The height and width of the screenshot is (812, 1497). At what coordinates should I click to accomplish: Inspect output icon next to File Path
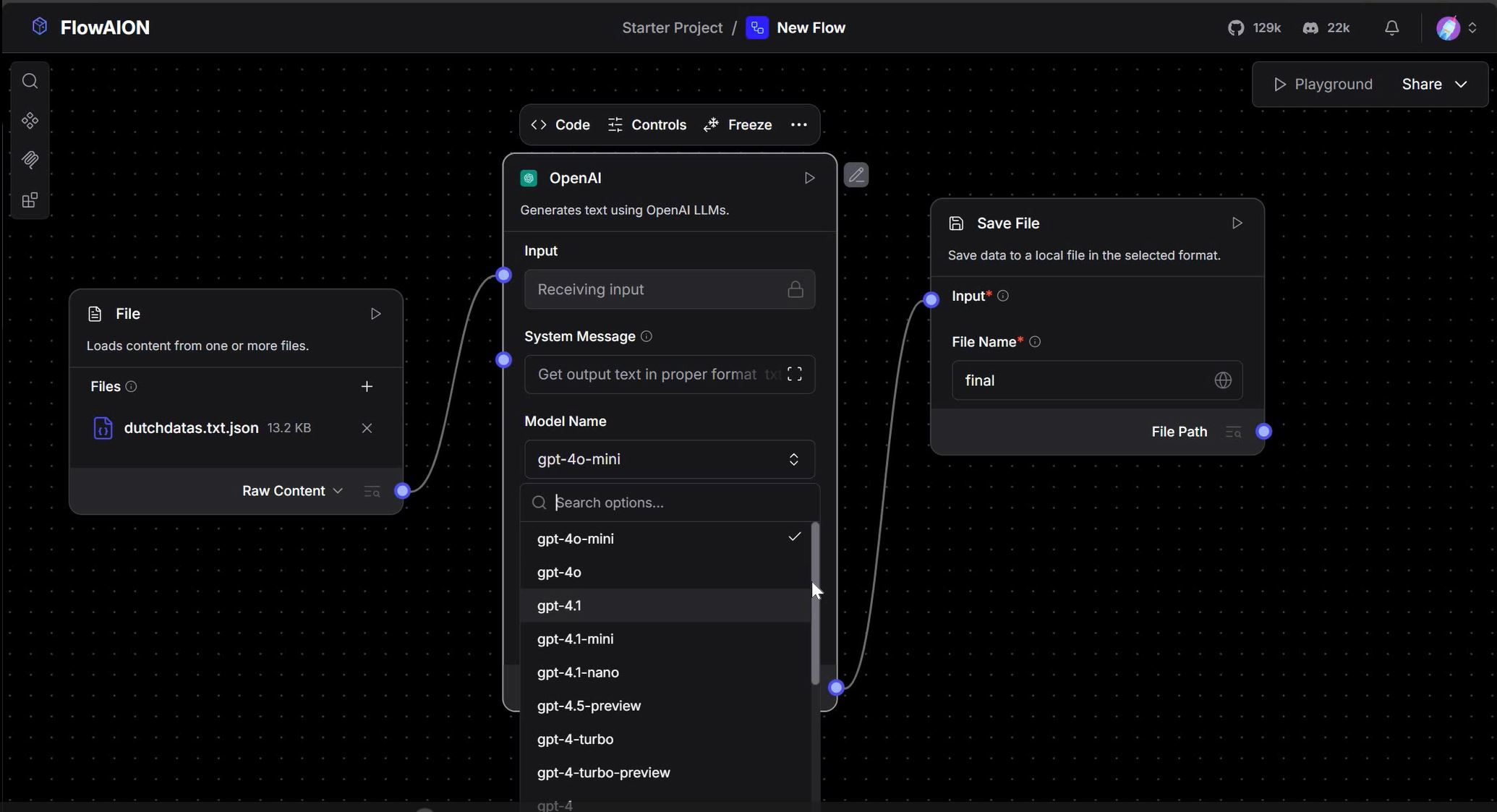(x=1233, y=432)
